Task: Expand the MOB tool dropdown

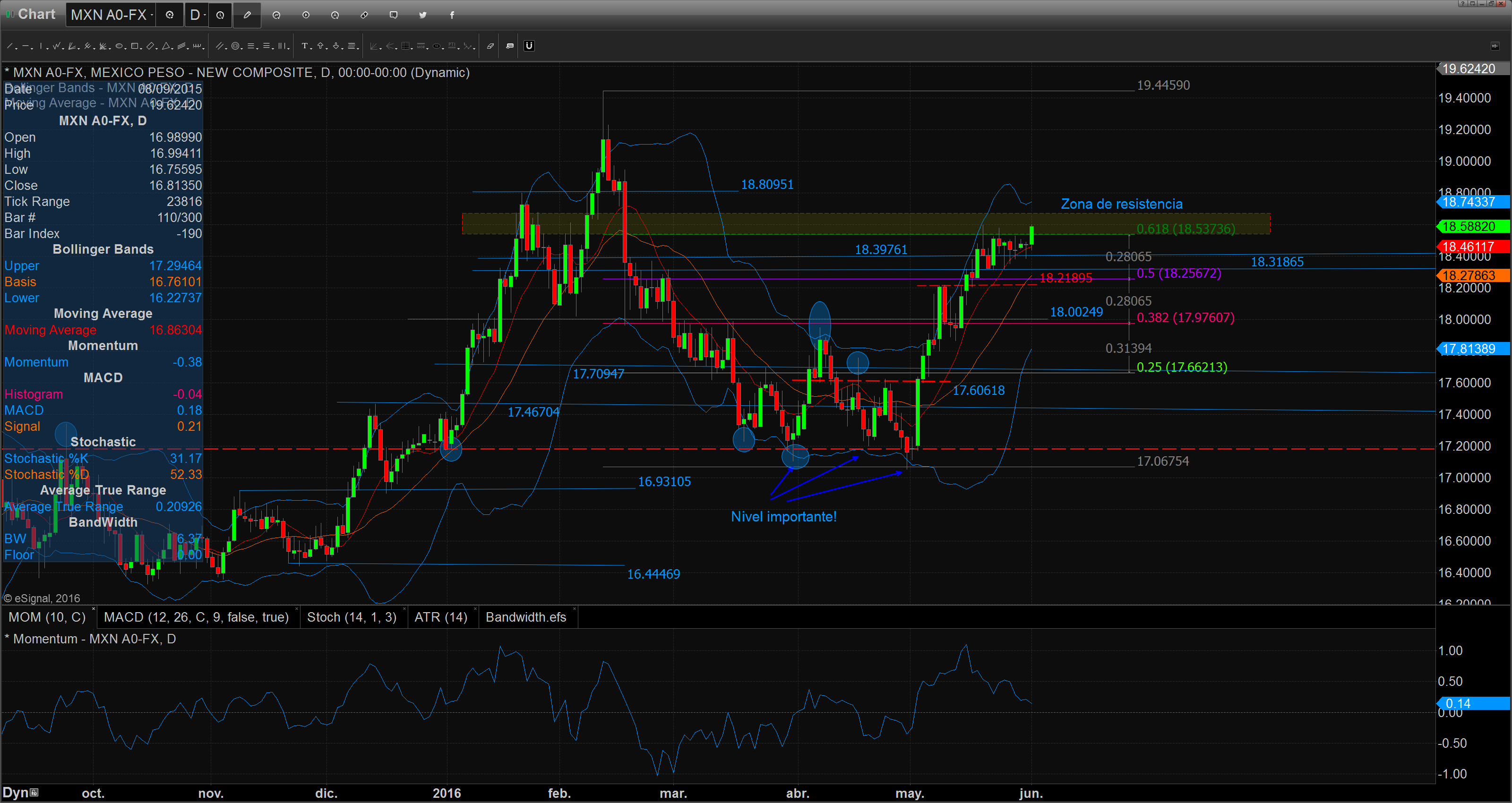Action: (x=428, y=49)
